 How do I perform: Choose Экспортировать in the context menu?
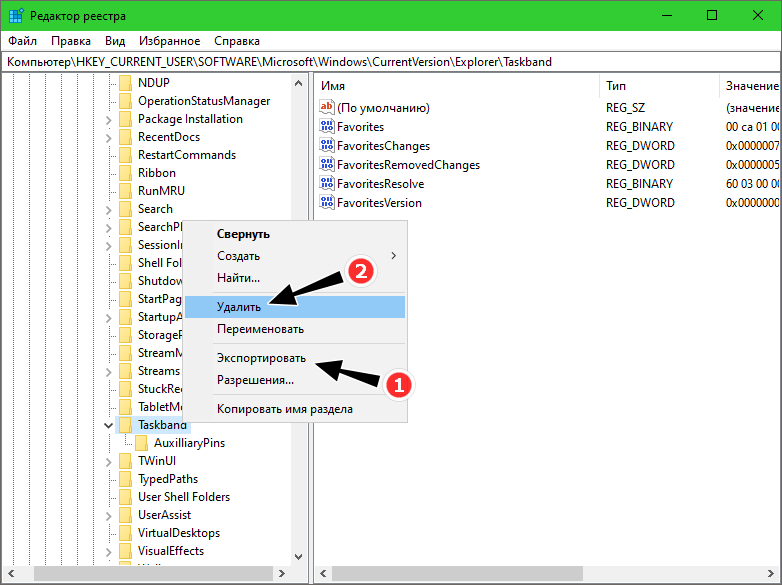[x=261, y=358]
